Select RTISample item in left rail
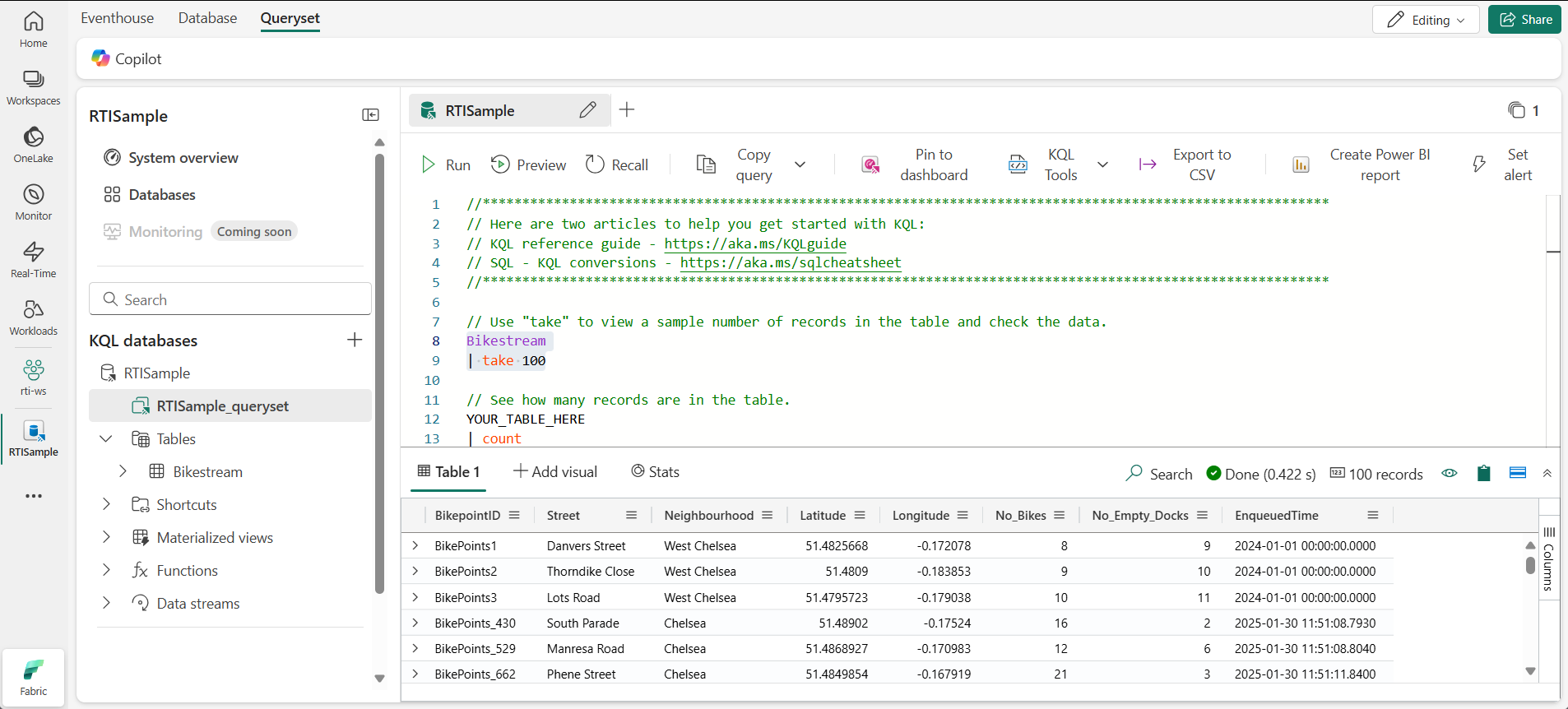Screen dimensions: 1568x709 [34, 439]
